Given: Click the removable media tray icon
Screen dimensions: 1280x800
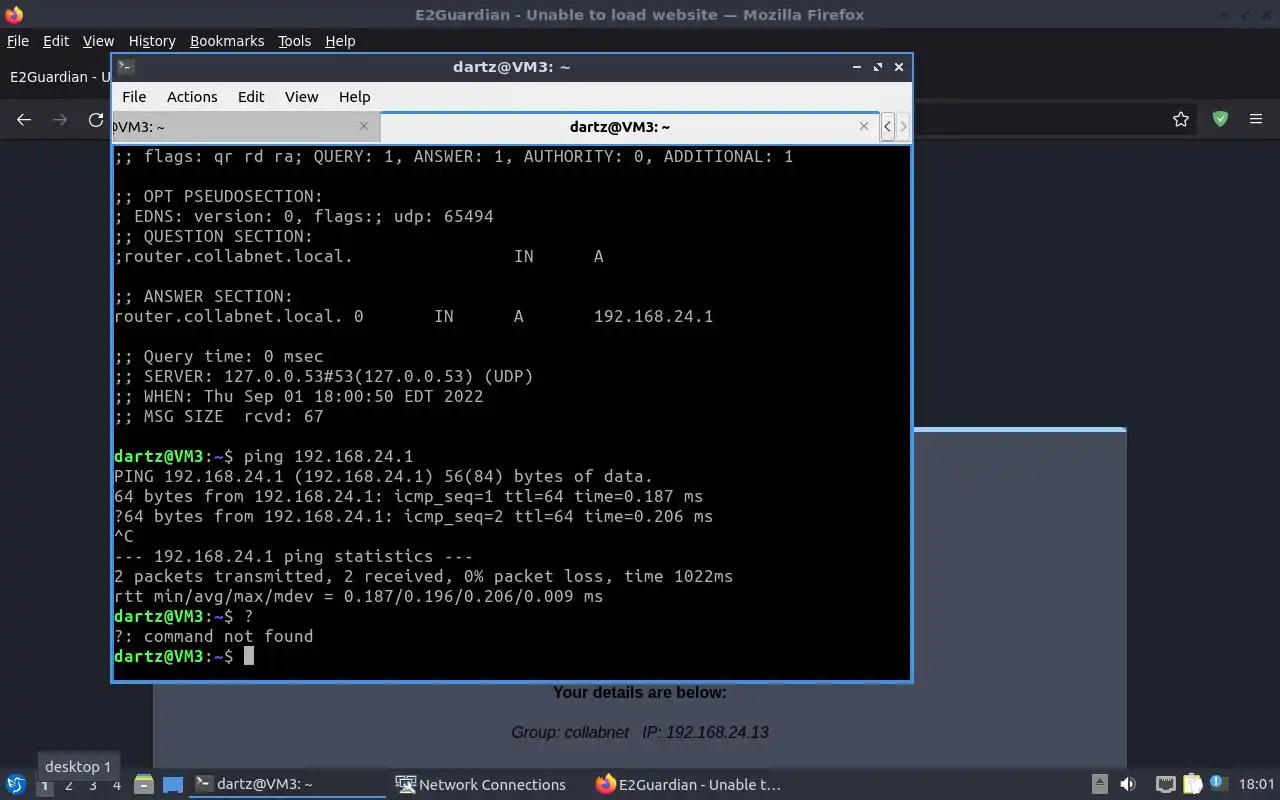Looking at the screenshot, I should [1099, 785].
